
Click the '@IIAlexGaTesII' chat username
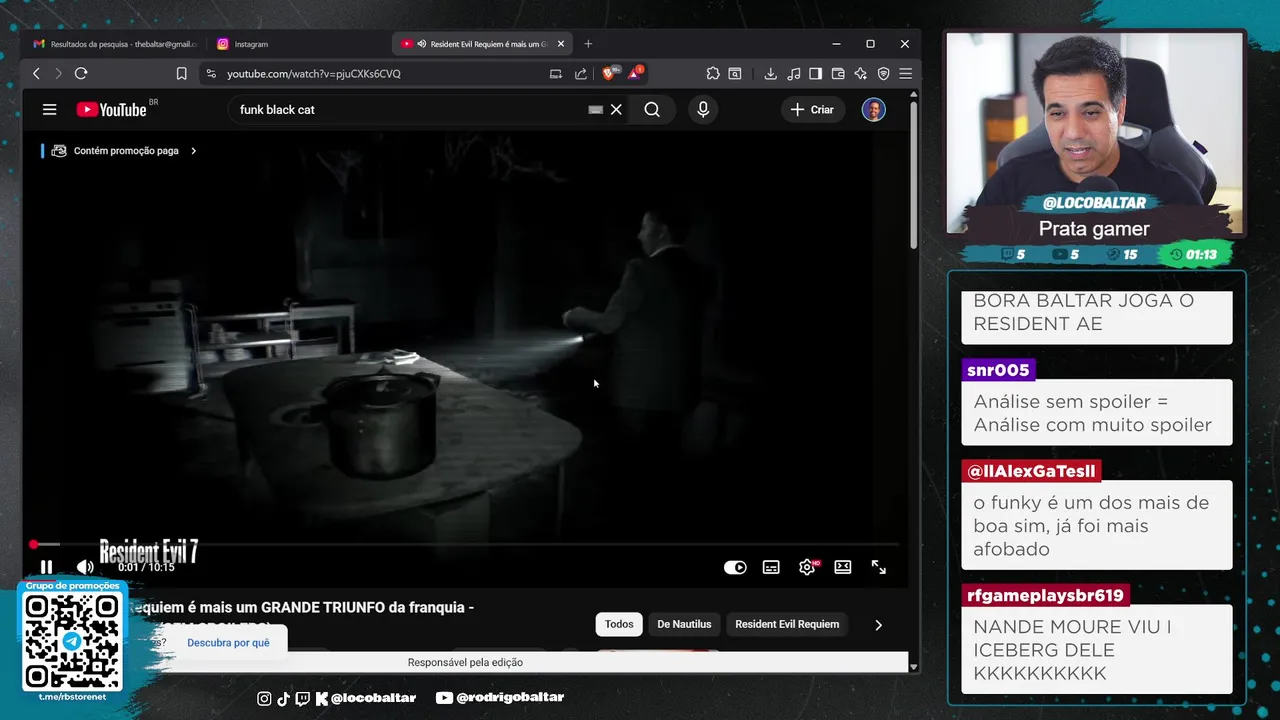pyautogui.click(x=1031, y=471)
